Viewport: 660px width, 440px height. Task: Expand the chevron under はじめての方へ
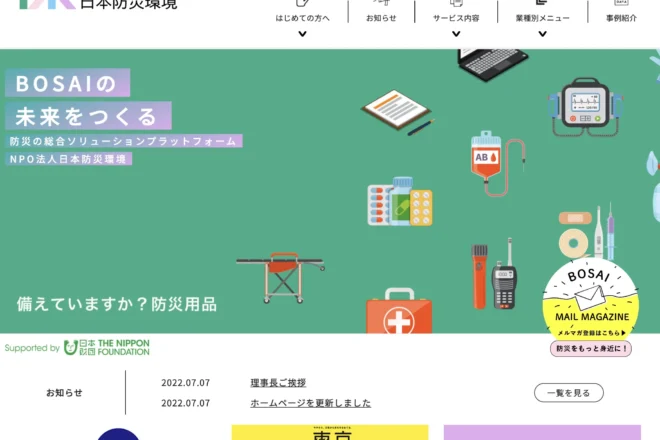pos(302,35)
